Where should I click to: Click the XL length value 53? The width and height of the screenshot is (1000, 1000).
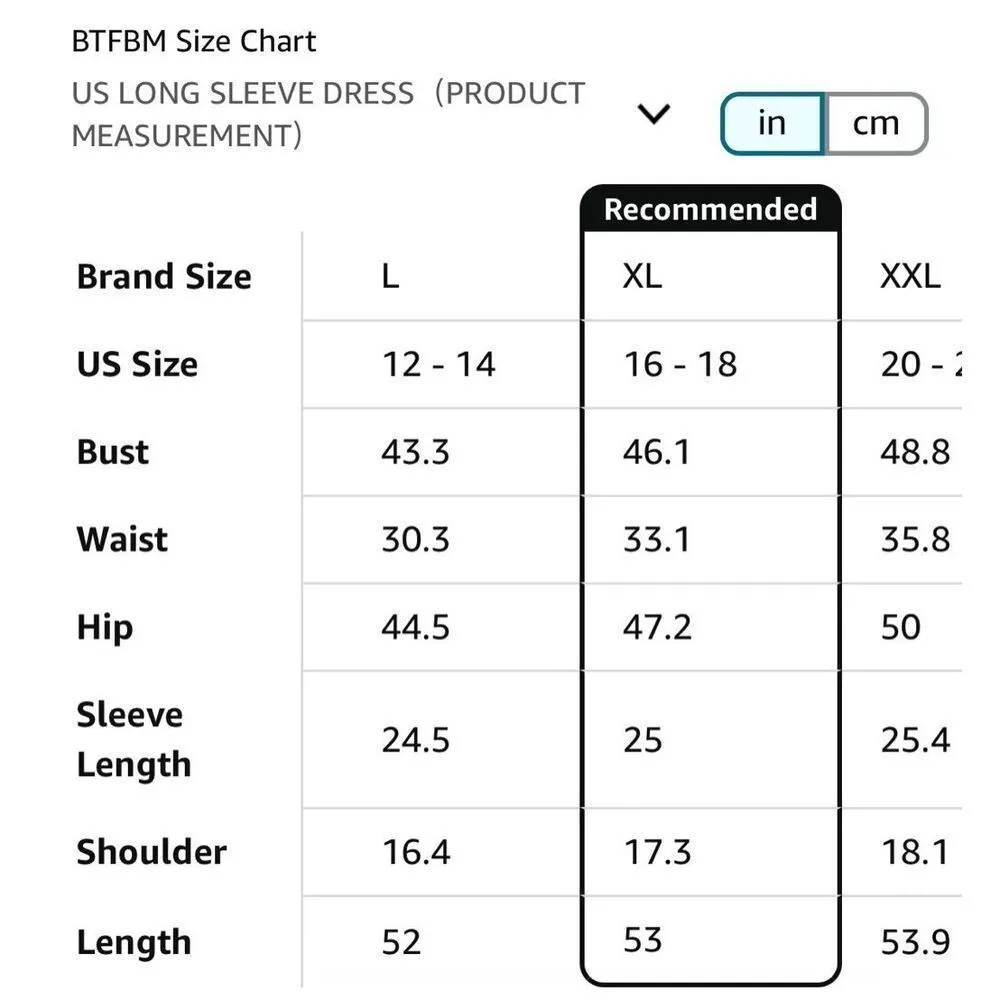pos(642,940)
